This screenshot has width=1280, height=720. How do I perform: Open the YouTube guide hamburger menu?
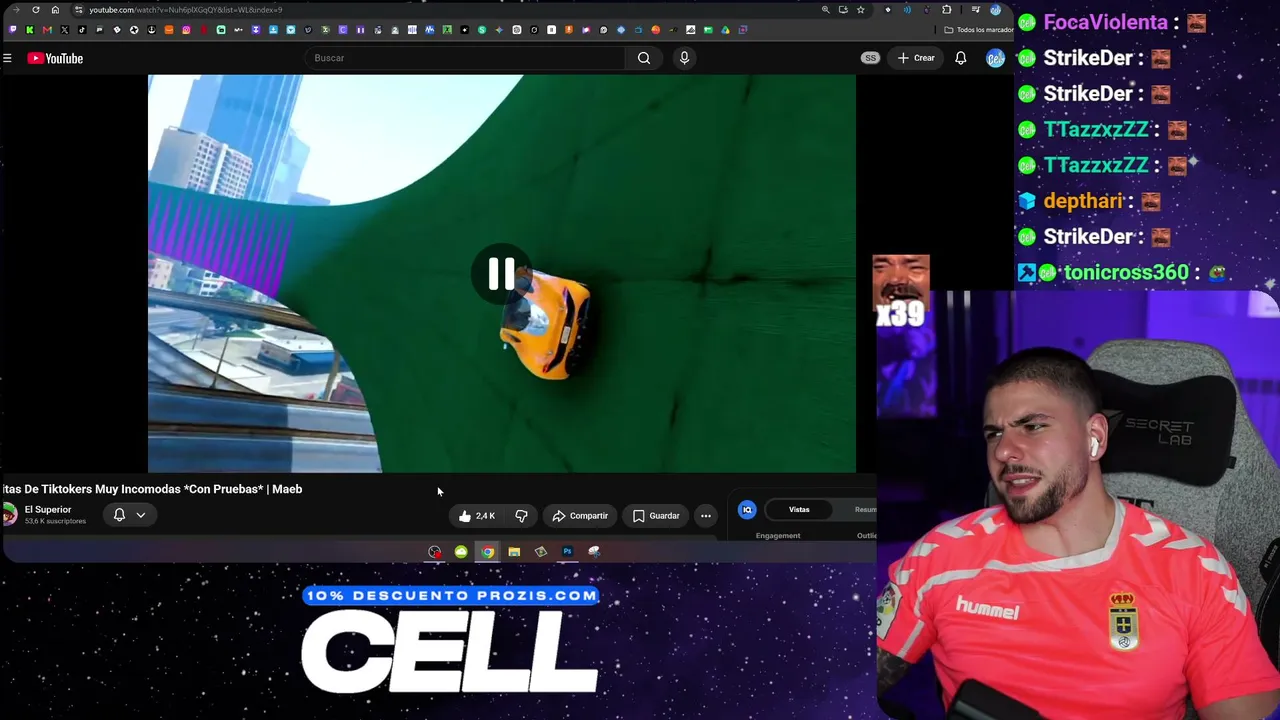pos(7,58)
